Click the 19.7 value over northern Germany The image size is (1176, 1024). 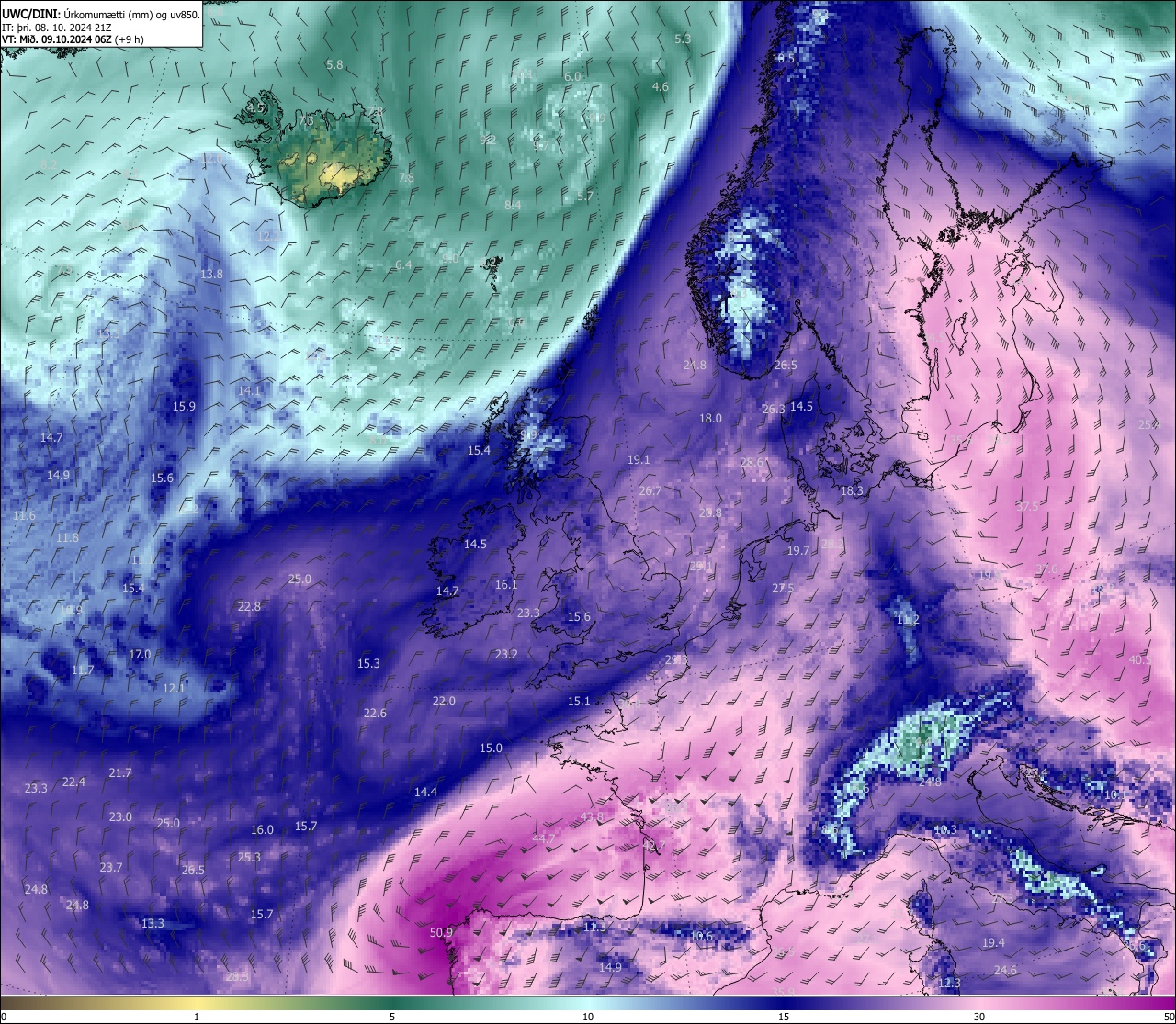pyautogui.click(x=798, y=550)
